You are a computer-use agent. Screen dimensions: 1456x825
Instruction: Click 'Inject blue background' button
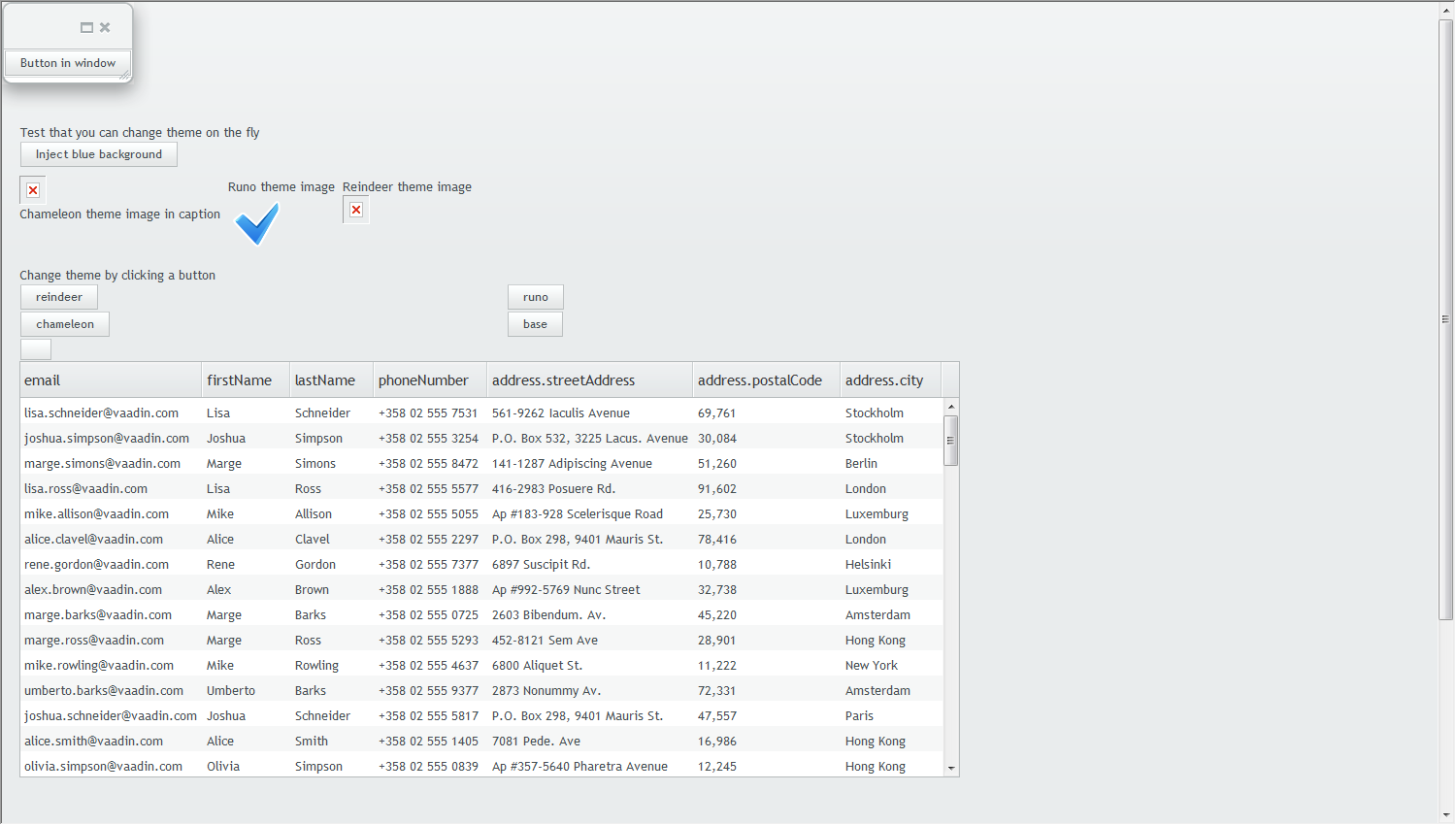coord(99,154)
